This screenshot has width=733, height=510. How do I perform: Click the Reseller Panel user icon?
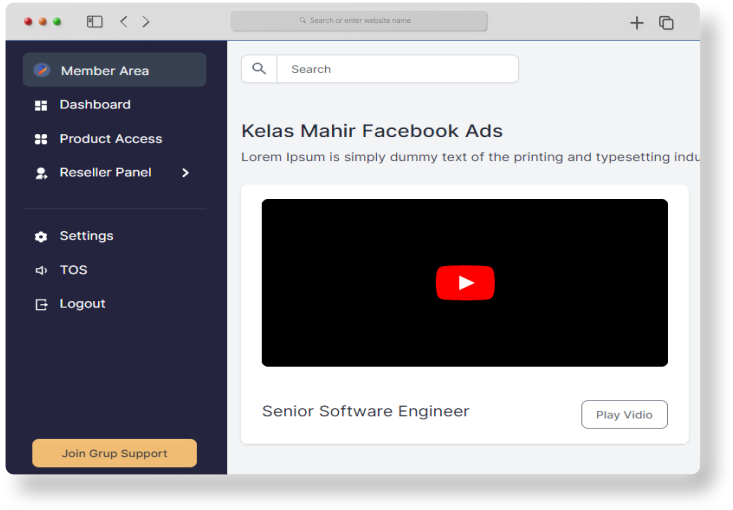click(x=41, y=173)
